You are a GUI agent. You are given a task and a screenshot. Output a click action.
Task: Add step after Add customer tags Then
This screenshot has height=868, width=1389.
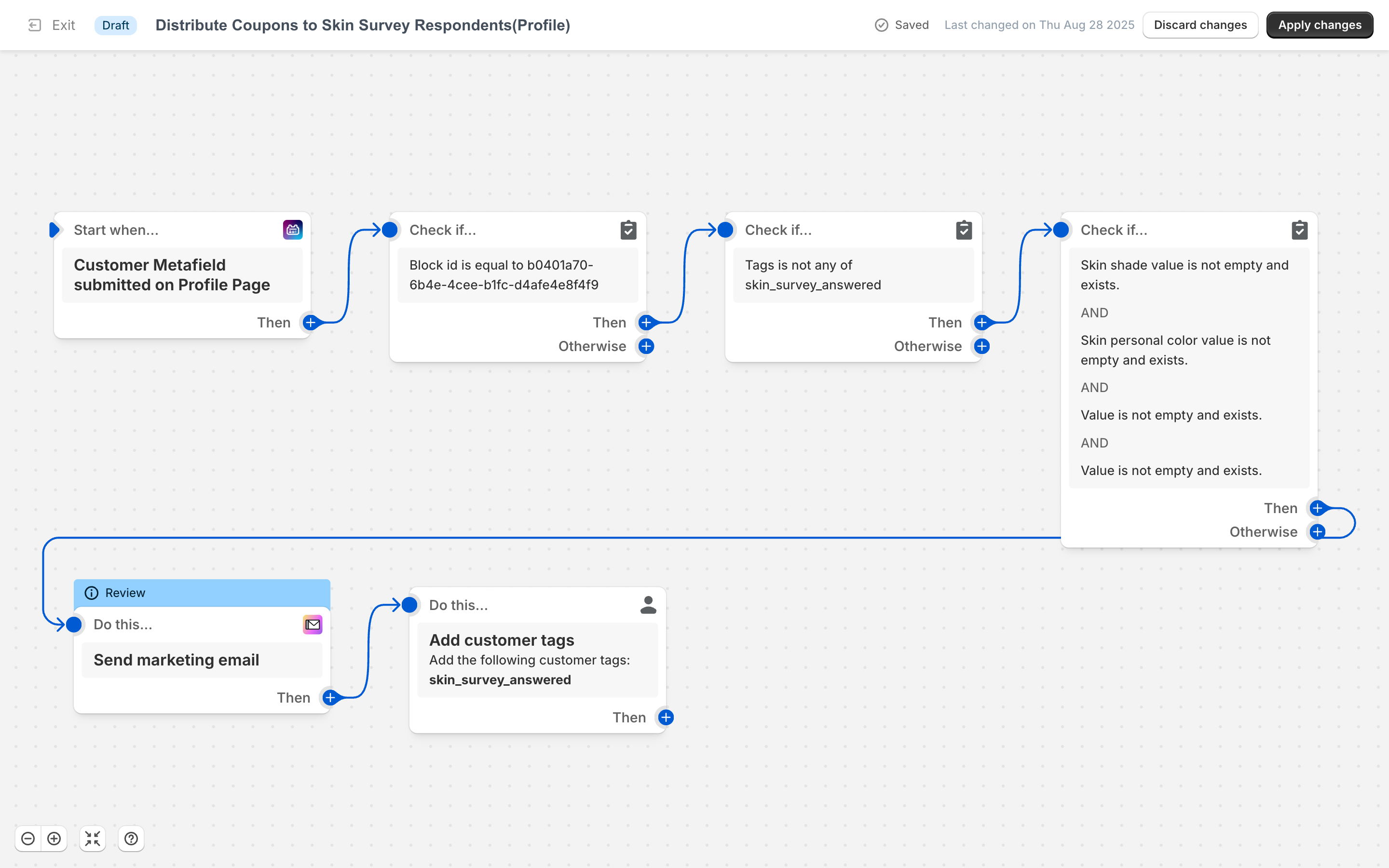pyautogui.click(x=666, y=717)
